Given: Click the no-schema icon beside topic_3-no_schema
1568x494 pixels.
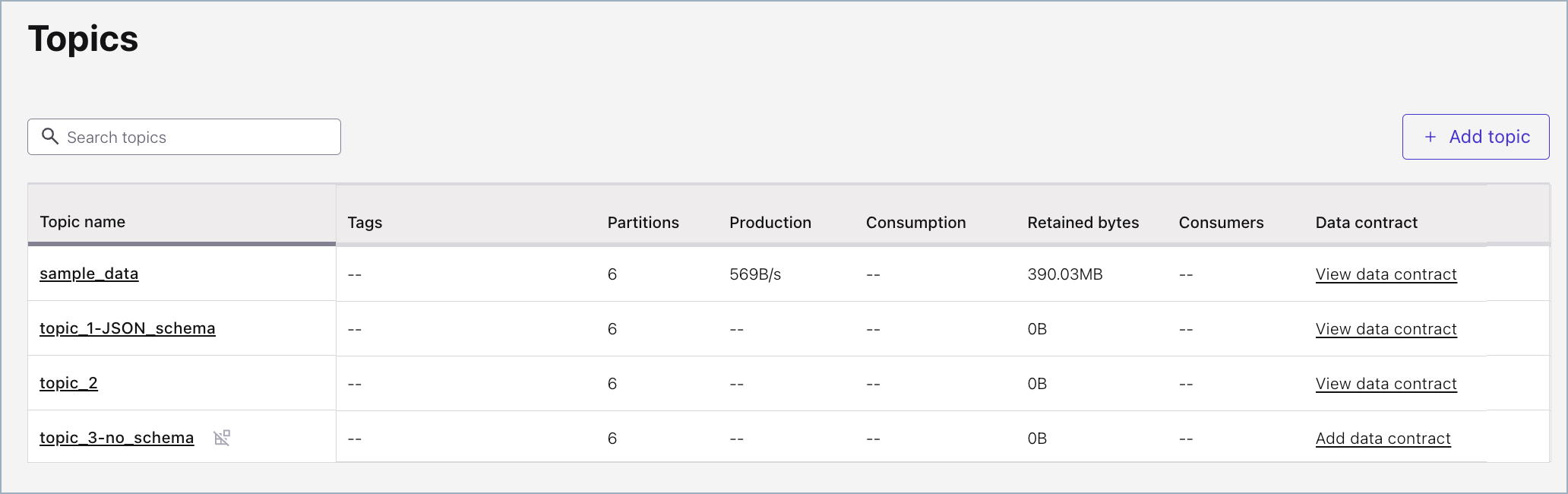Looking at the screenshot, I should tap(222, 438).
